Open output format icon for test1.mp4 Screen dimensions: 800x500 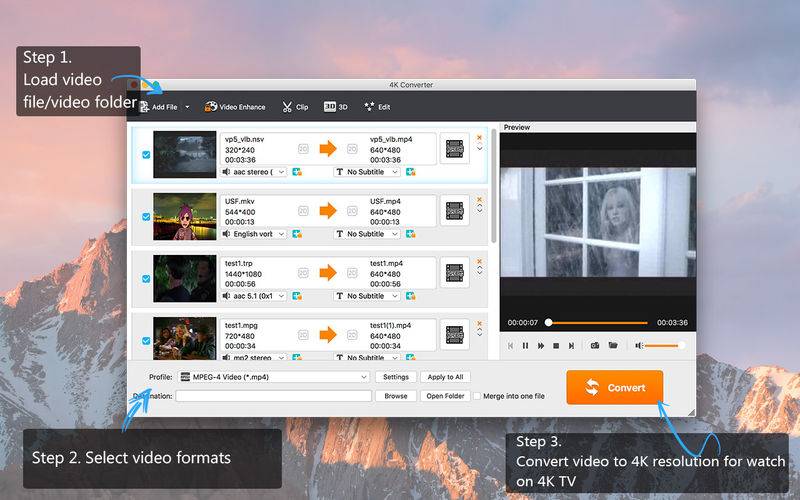point(455,272)
